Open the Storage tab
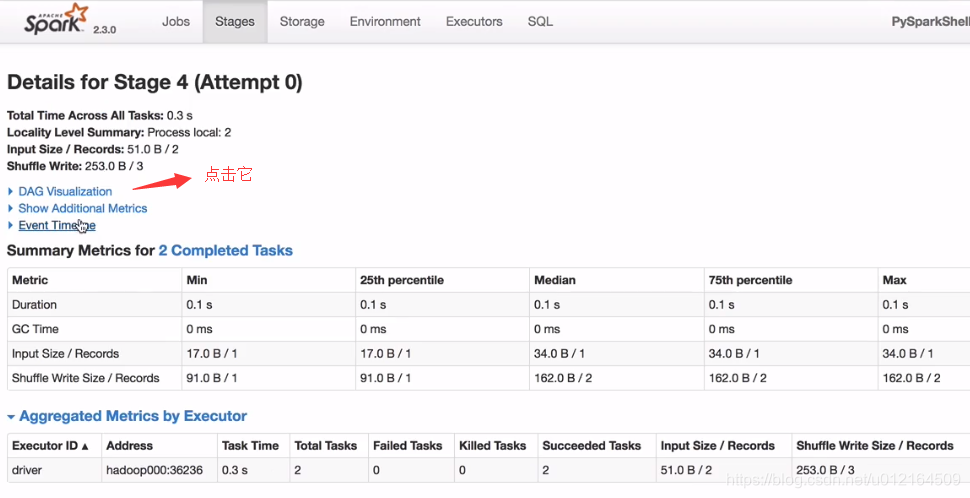 pyautogui.click(x=302, y=21)
